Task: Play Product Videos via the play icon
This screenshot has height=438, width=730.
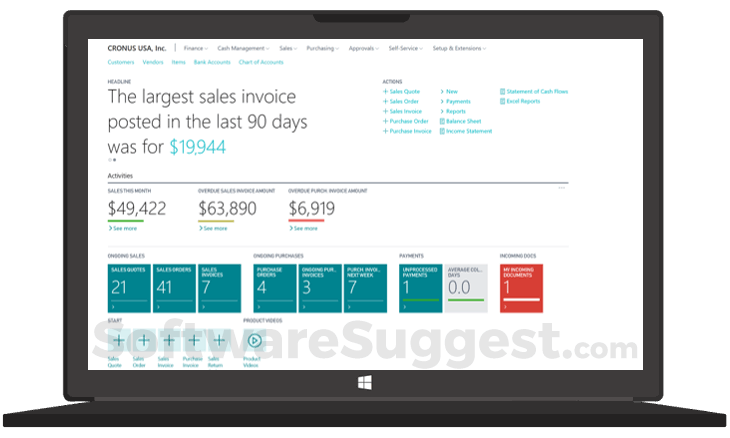Action: point(253,340)
